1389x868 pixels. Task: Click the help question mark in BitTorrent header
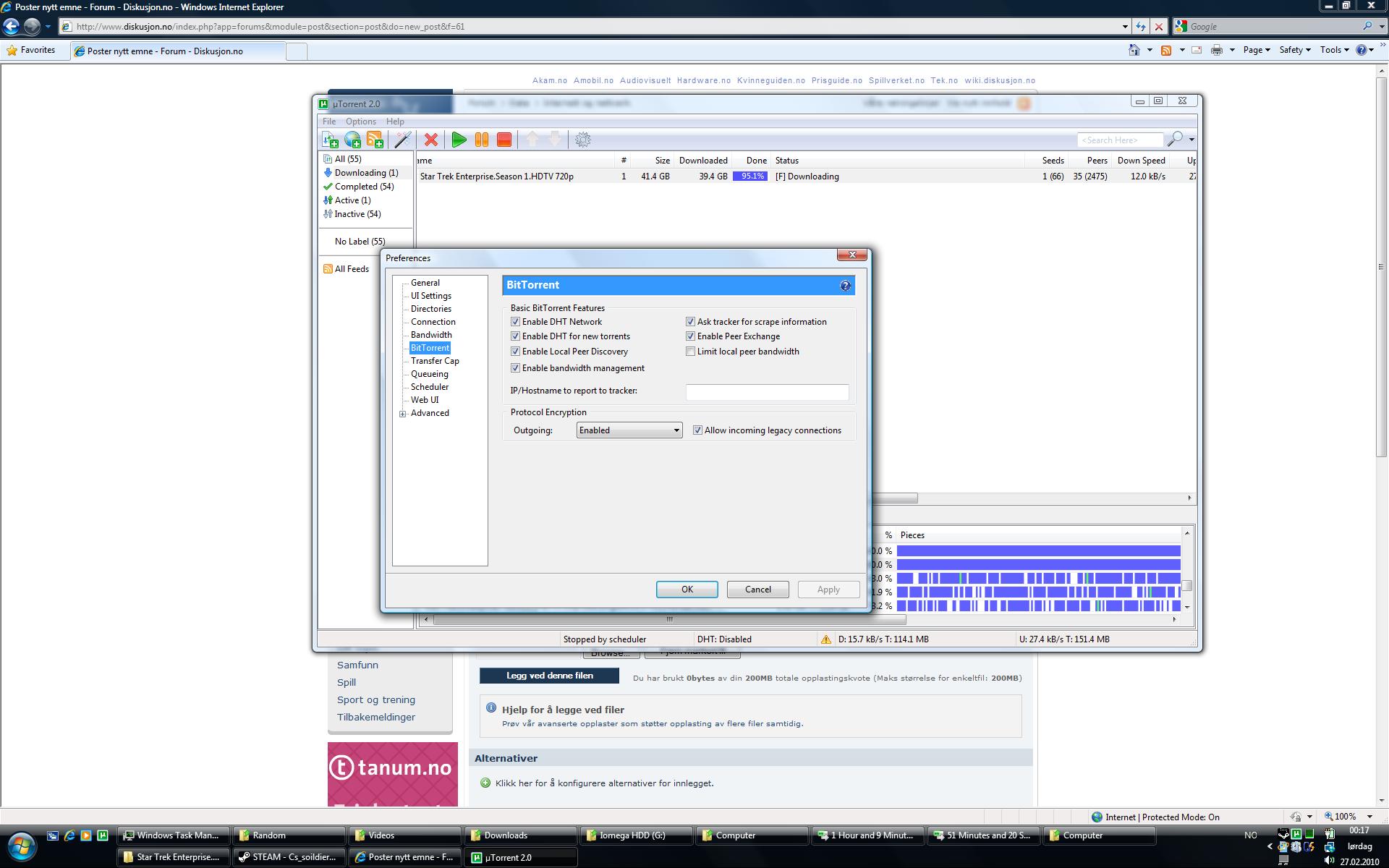tap(845, 286)
